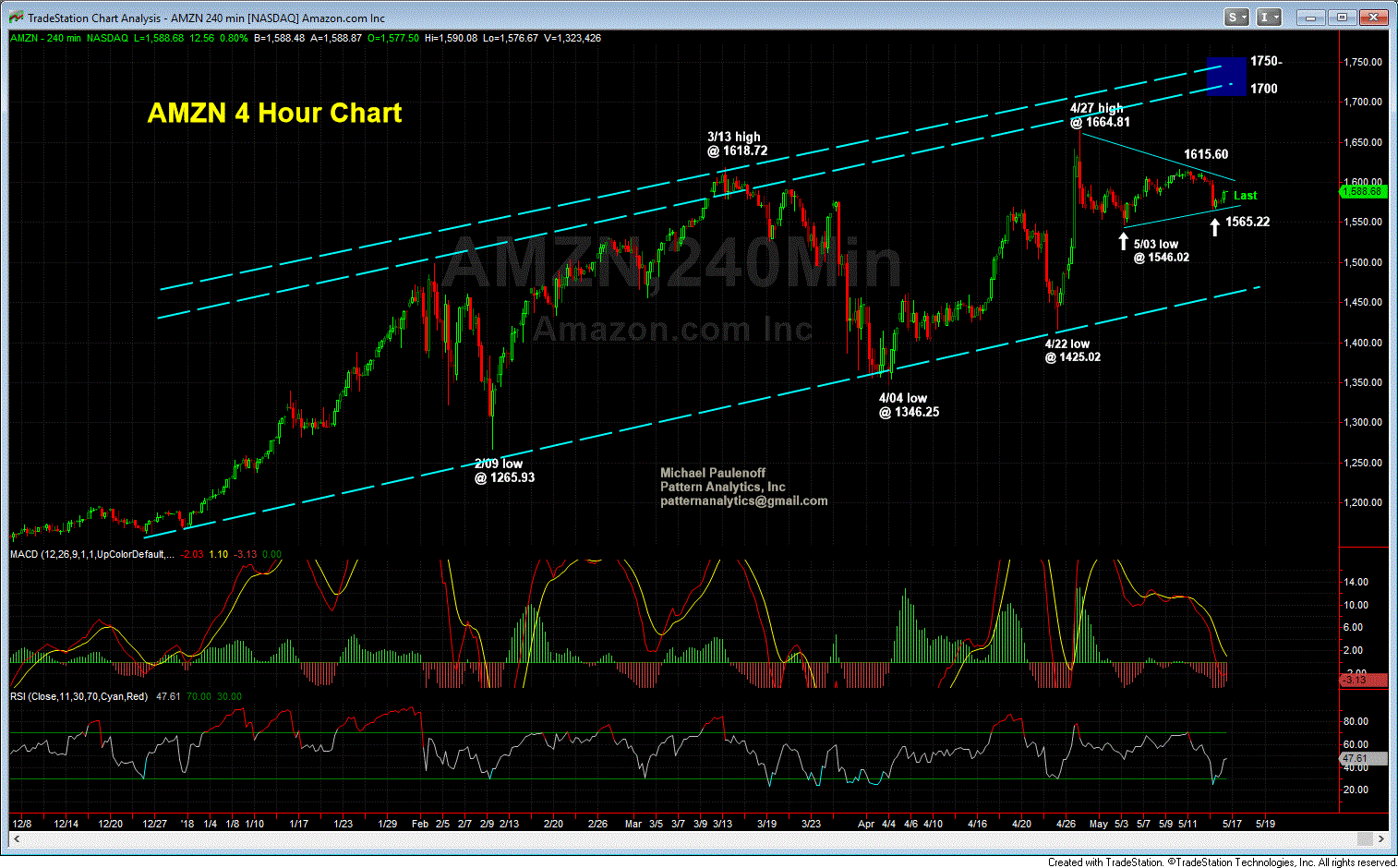
Task: Select the '4/22 low @ 1425.02' annotation
Action: (x=1072, y=351)
